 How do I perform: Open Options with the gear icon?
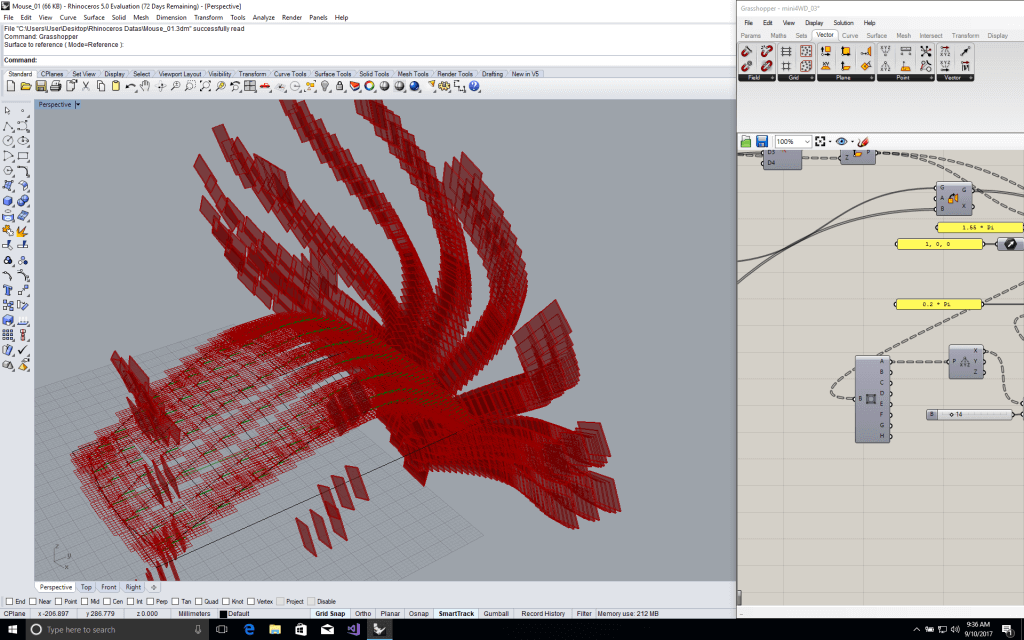(x=444, y=86)
